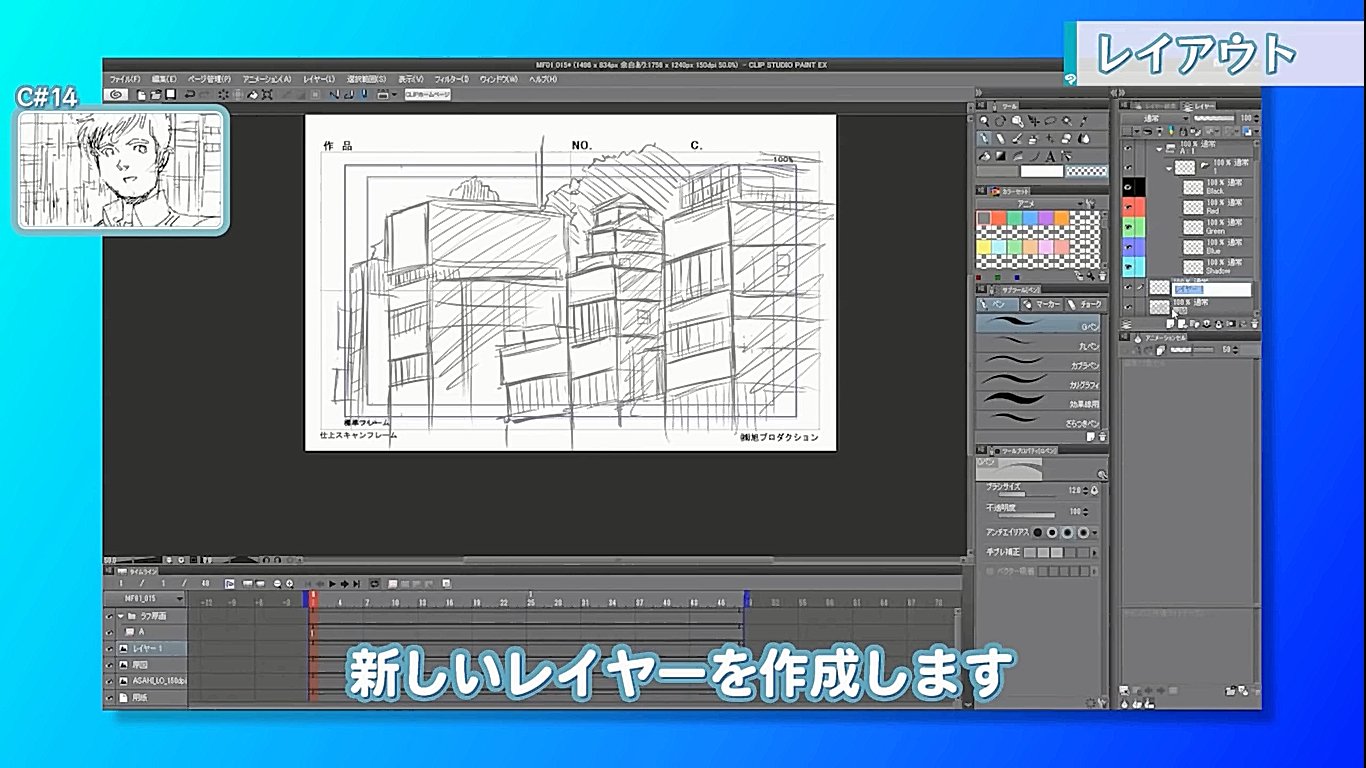Screen dimensions: 1366x768
Task: Click the trash icon to delete the selected layer
Action: click(1253, 323)
